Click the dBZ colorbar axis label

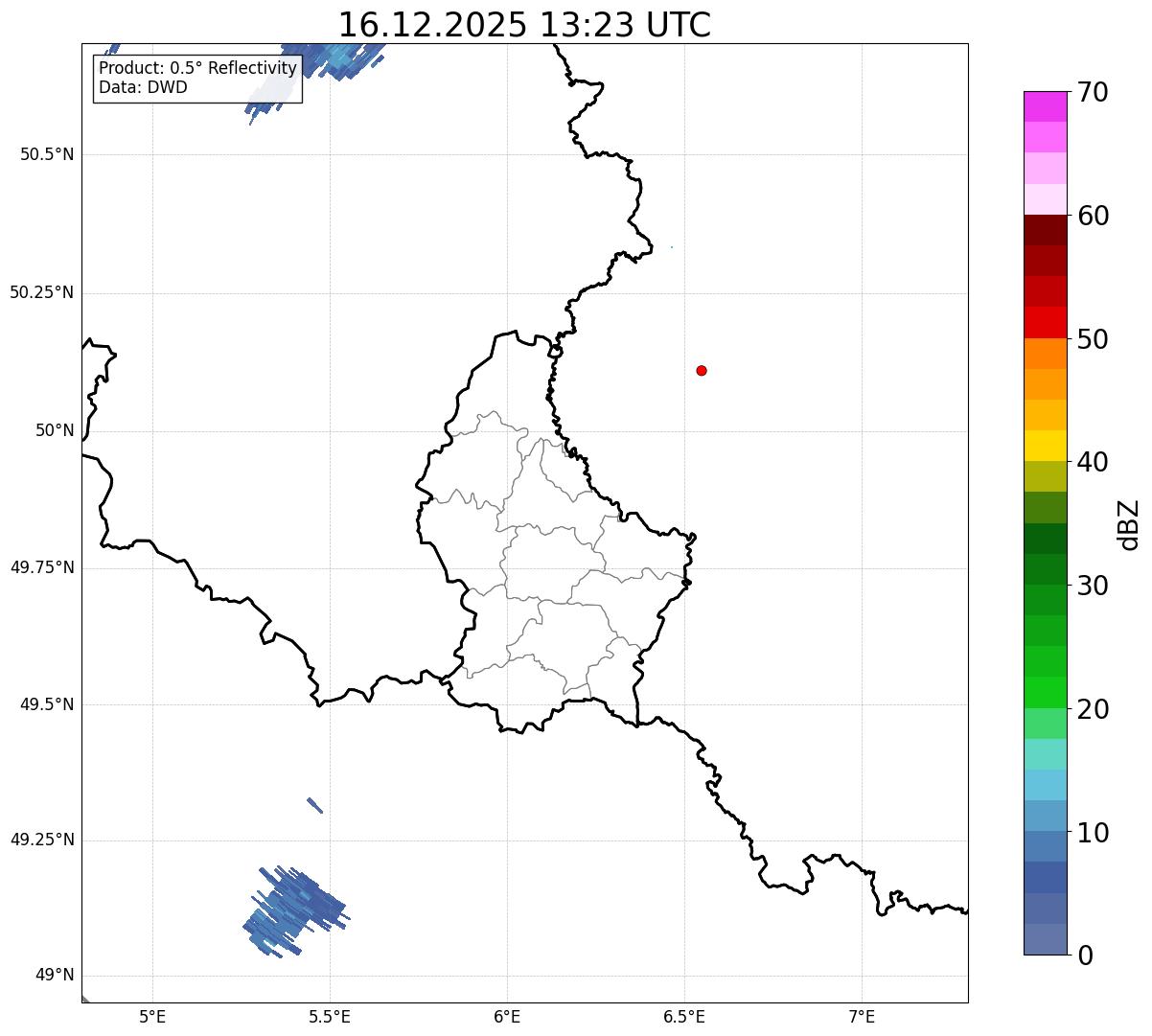point(1129,524)
